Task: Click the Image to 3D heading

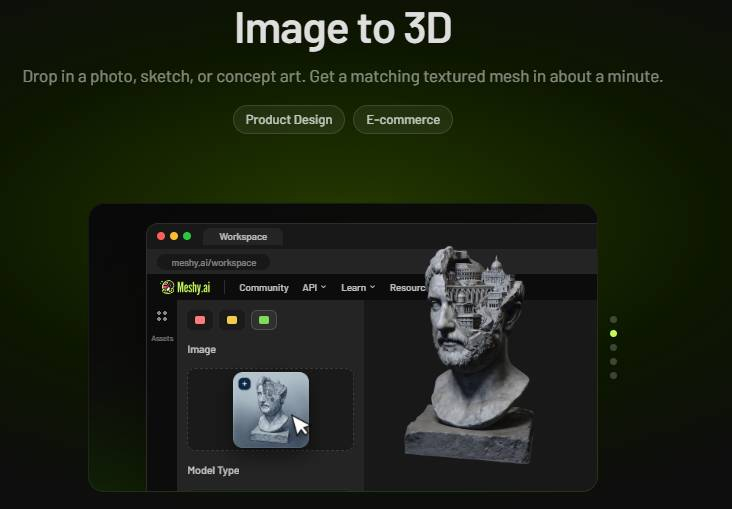Action: pos(343,29)
